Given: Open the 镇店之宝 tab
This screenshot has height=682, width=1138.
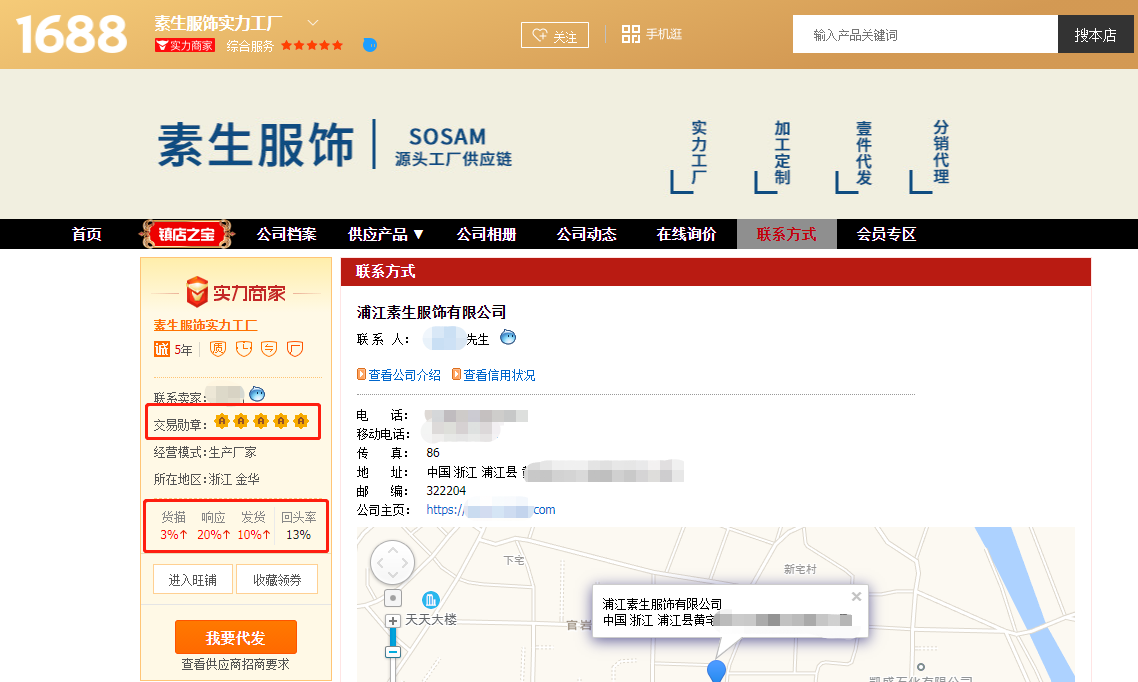Looking at the screenshot, I should [187, 234].
